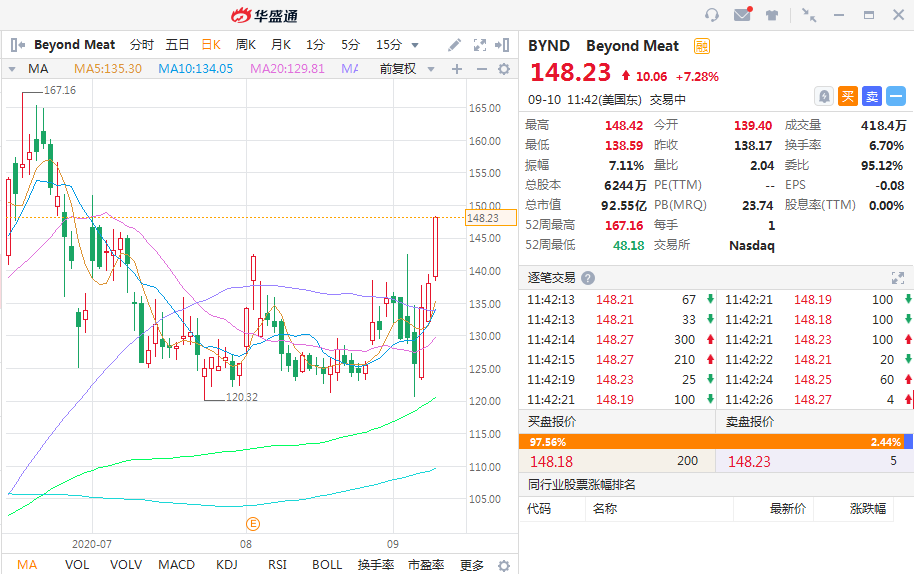
Task: Zoom out chart with minus icon
Action: click(x=481, y=69)
